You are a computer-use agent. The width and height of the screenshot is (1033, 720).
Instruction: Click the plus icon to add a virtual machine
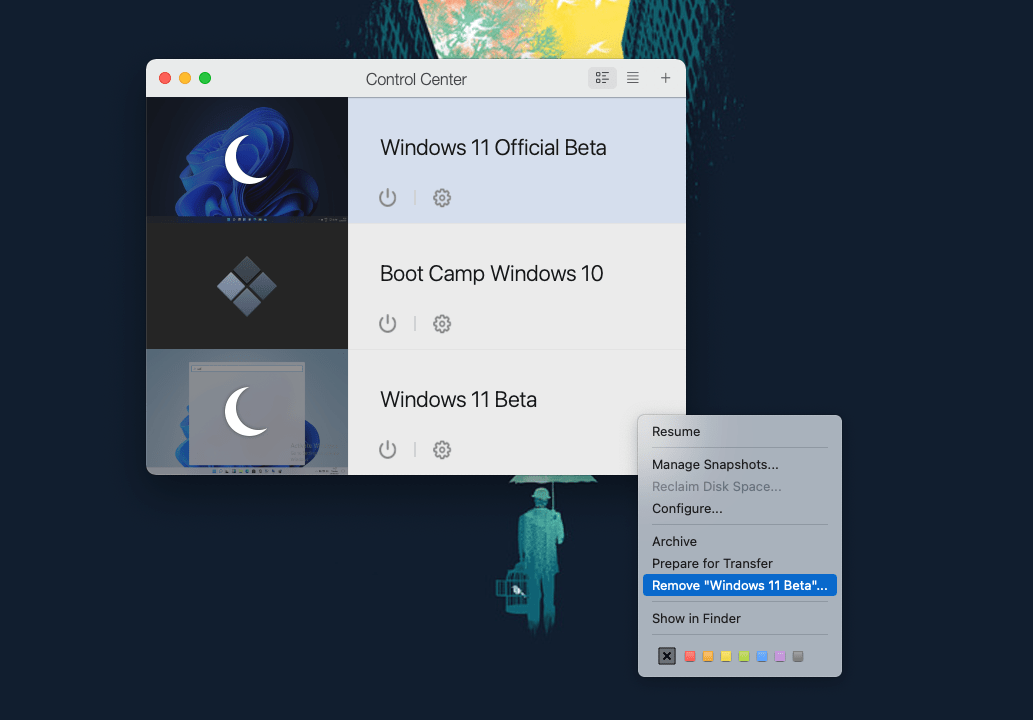[665, 78]
